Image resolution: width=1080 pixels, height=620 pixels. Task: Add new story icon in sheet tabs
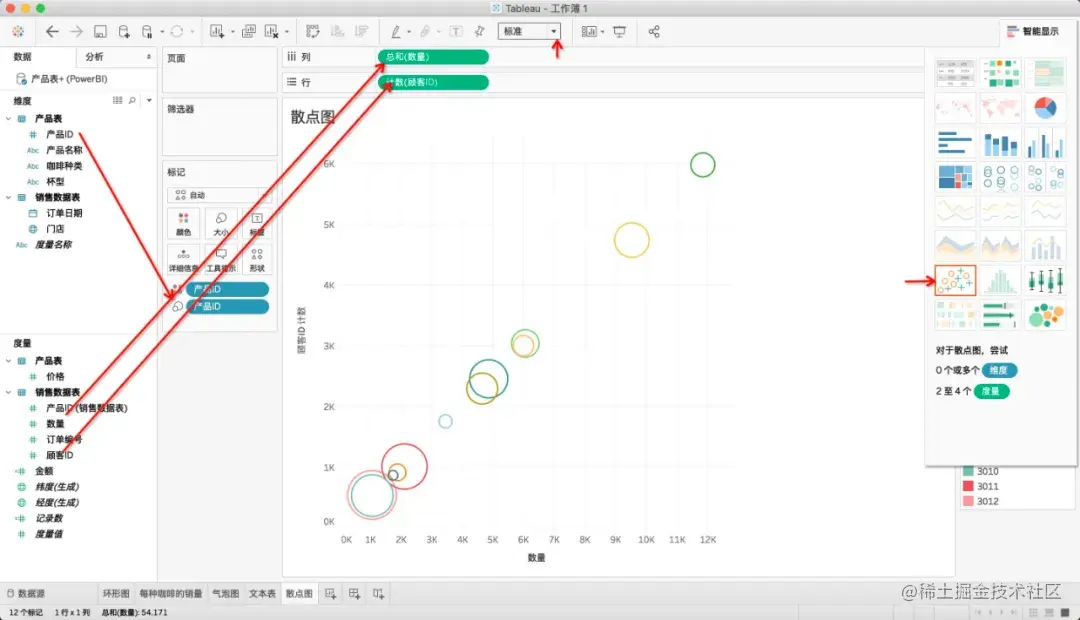coord(378,593)
